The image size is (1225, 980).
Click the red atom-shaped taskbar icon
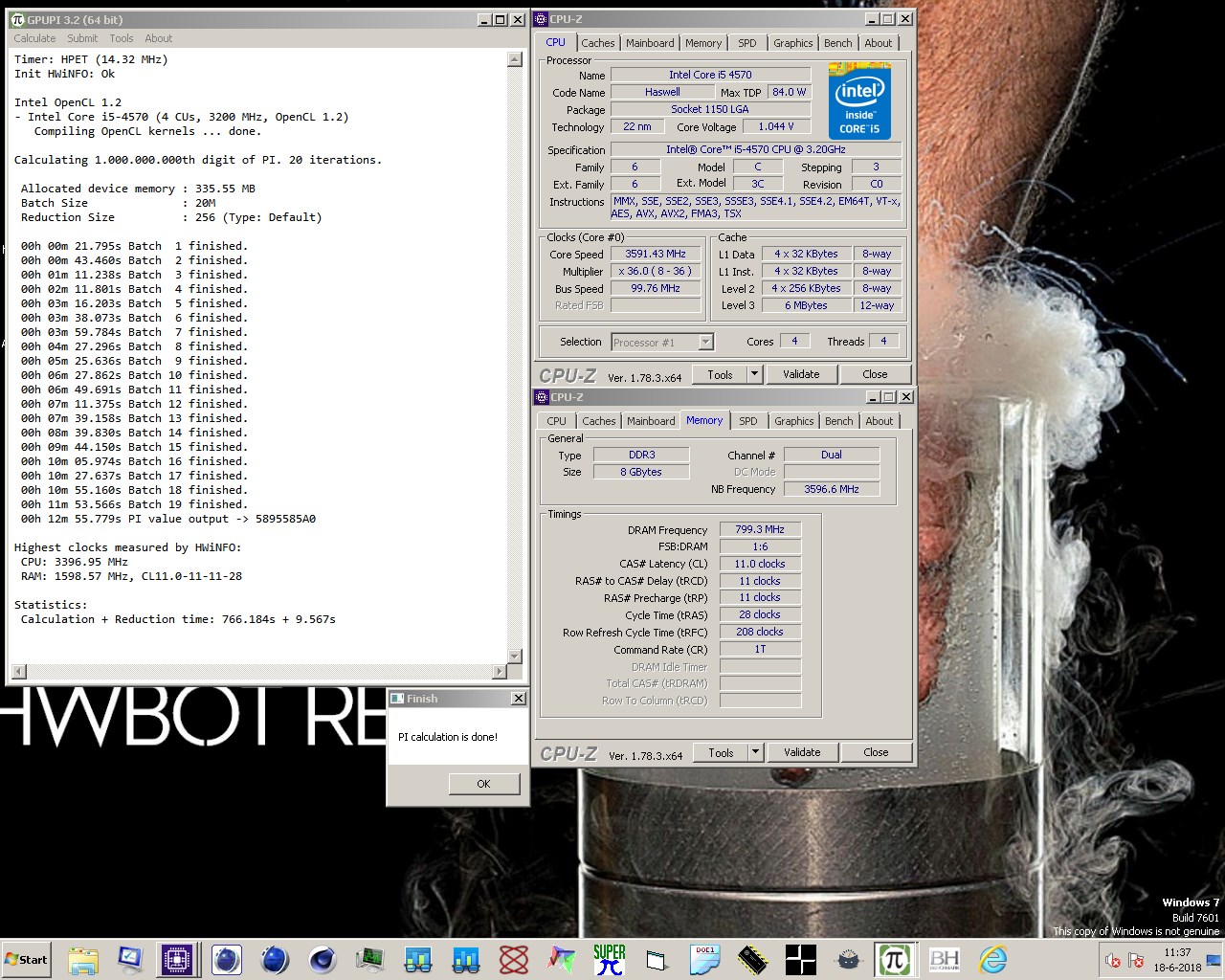tap(514, 960)
